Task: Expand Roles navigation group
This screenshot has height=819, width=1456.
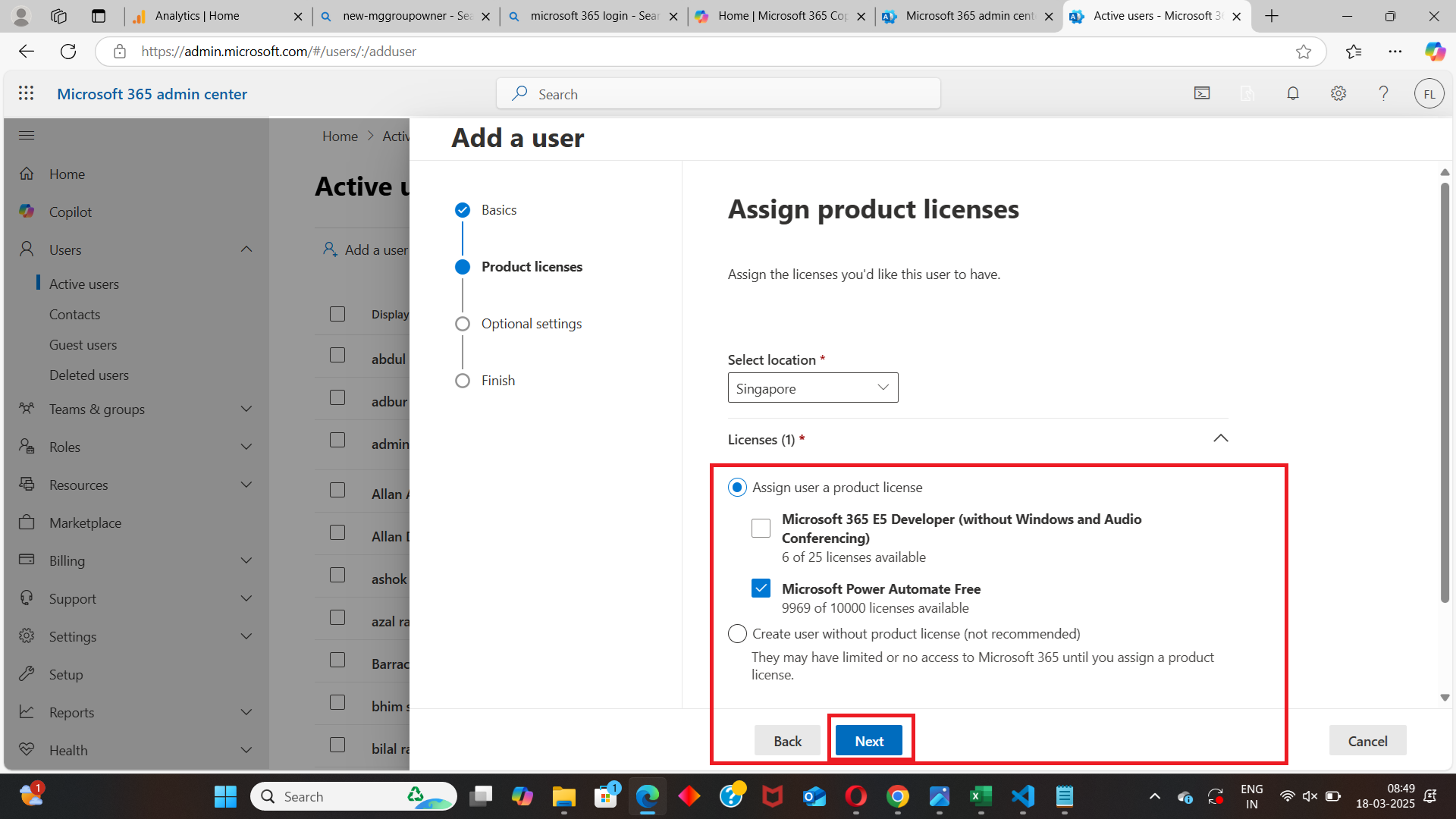Action: pos(246,447)
